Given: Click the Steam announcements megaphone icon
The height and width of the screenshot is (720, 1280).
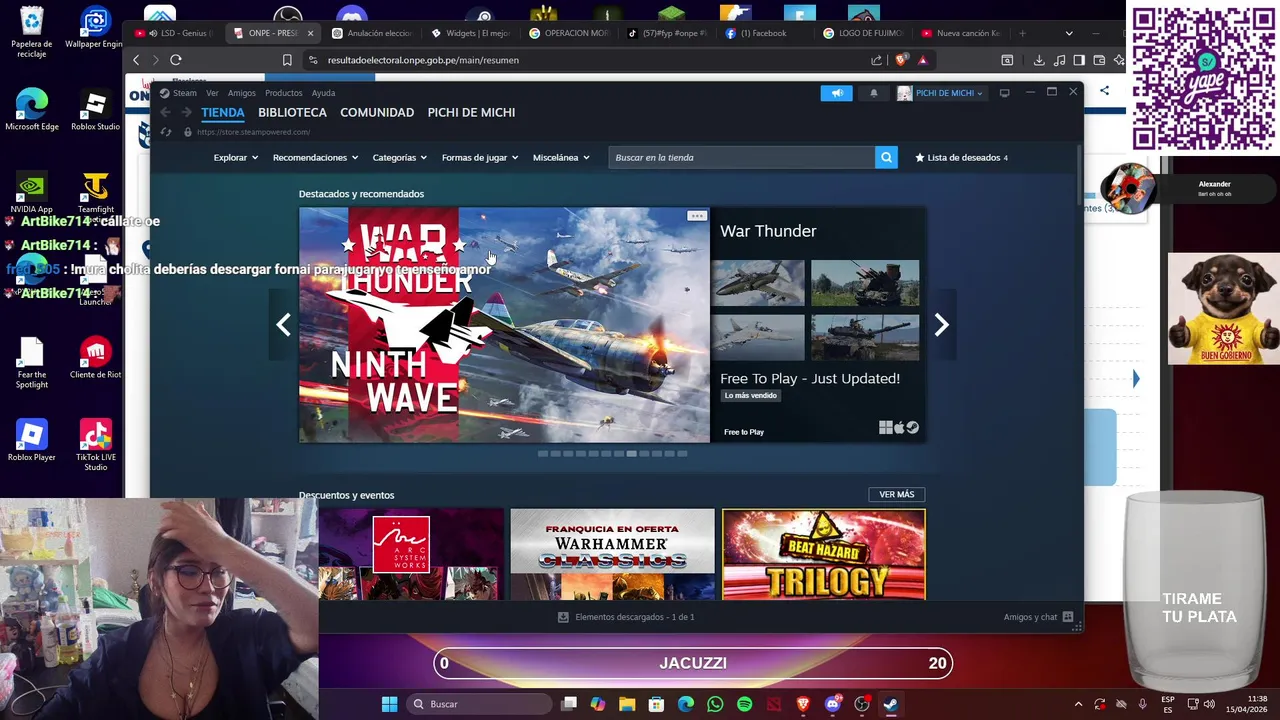Looking at the screenshot, I should point(837,93).
